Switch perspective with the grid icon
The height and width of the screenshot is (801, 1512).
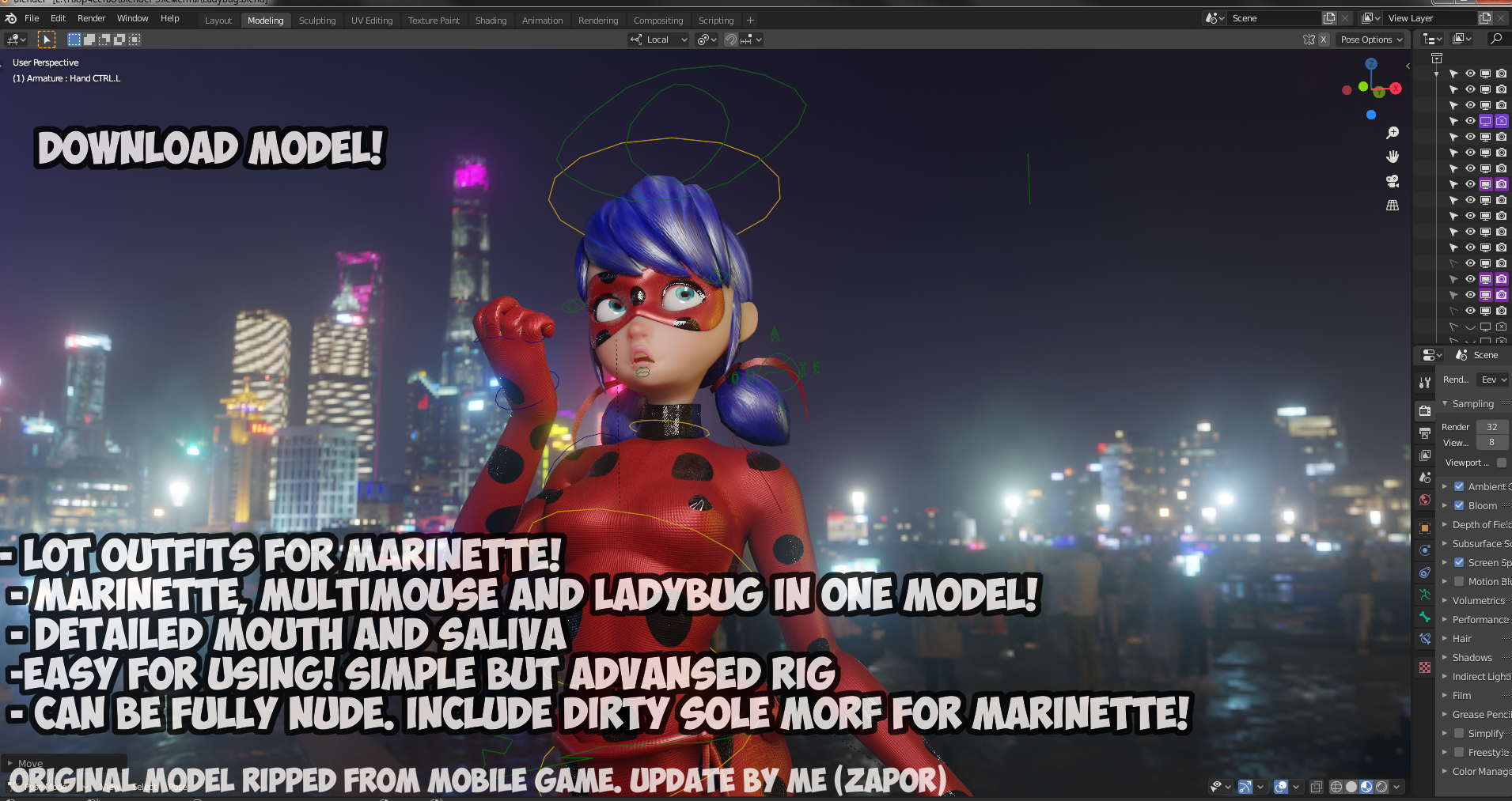click(x=1393, y=206)
